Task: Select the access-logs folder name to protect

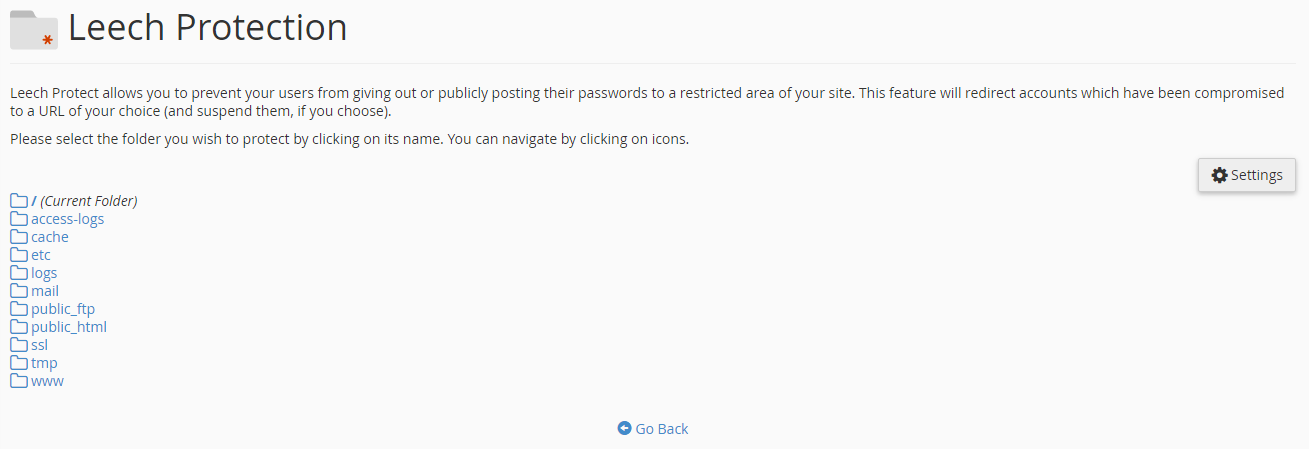Action: tap(67, 219)
